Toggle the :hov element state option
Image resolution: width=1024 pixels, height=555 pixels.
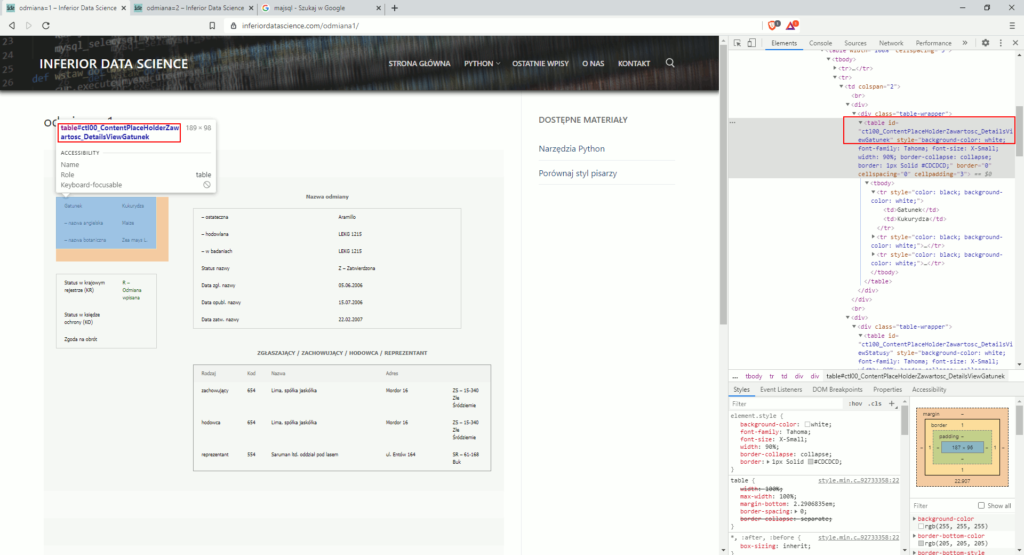click(855, 404)
